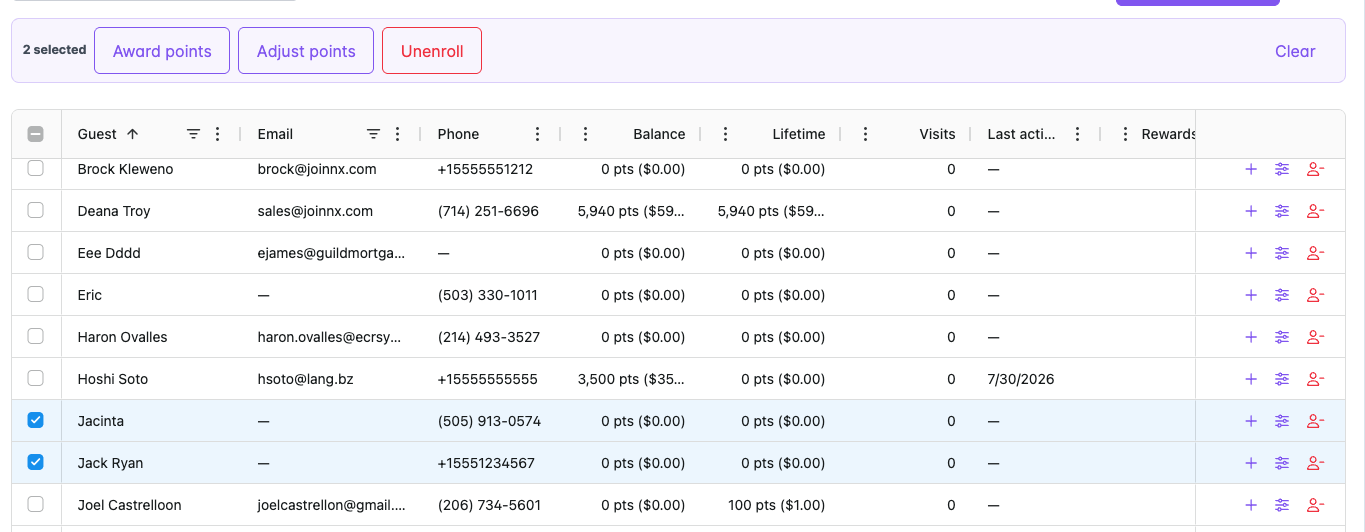Click the plus icon in Deana Troy's row
This screenshot has height=532, width=1365.
tap(1250, 211)
